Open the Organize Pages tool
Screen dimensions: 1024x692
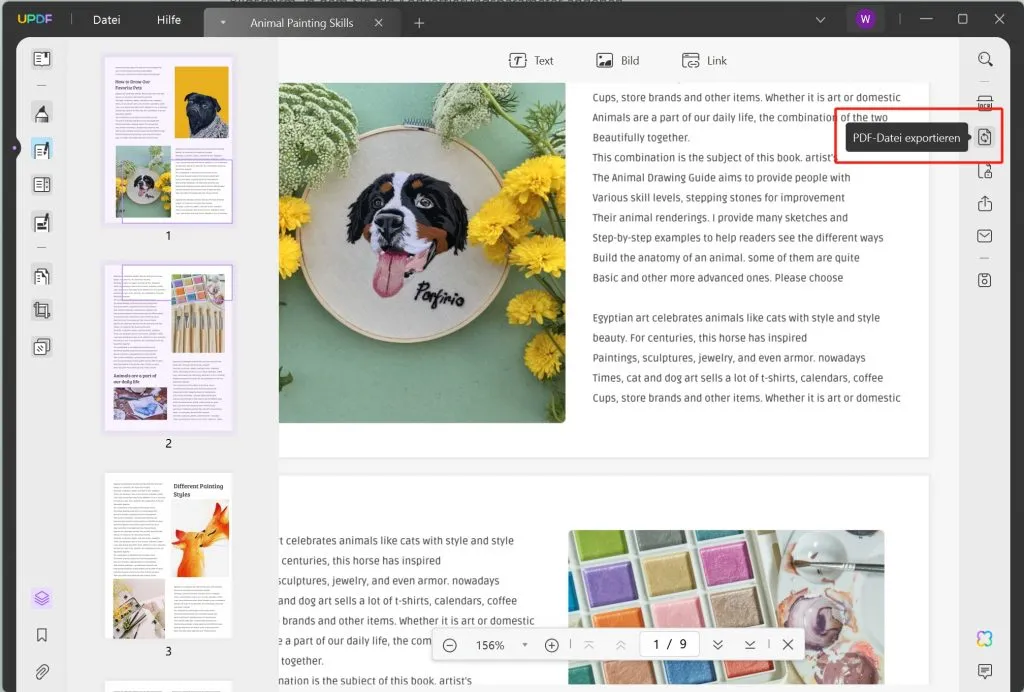point(41,275)
